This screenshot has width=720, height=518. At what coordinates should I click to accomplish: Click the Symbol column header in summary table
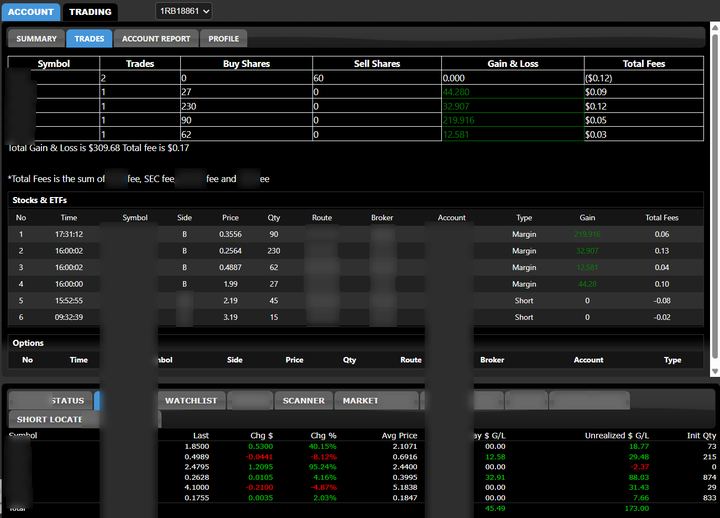click(54, 63)
